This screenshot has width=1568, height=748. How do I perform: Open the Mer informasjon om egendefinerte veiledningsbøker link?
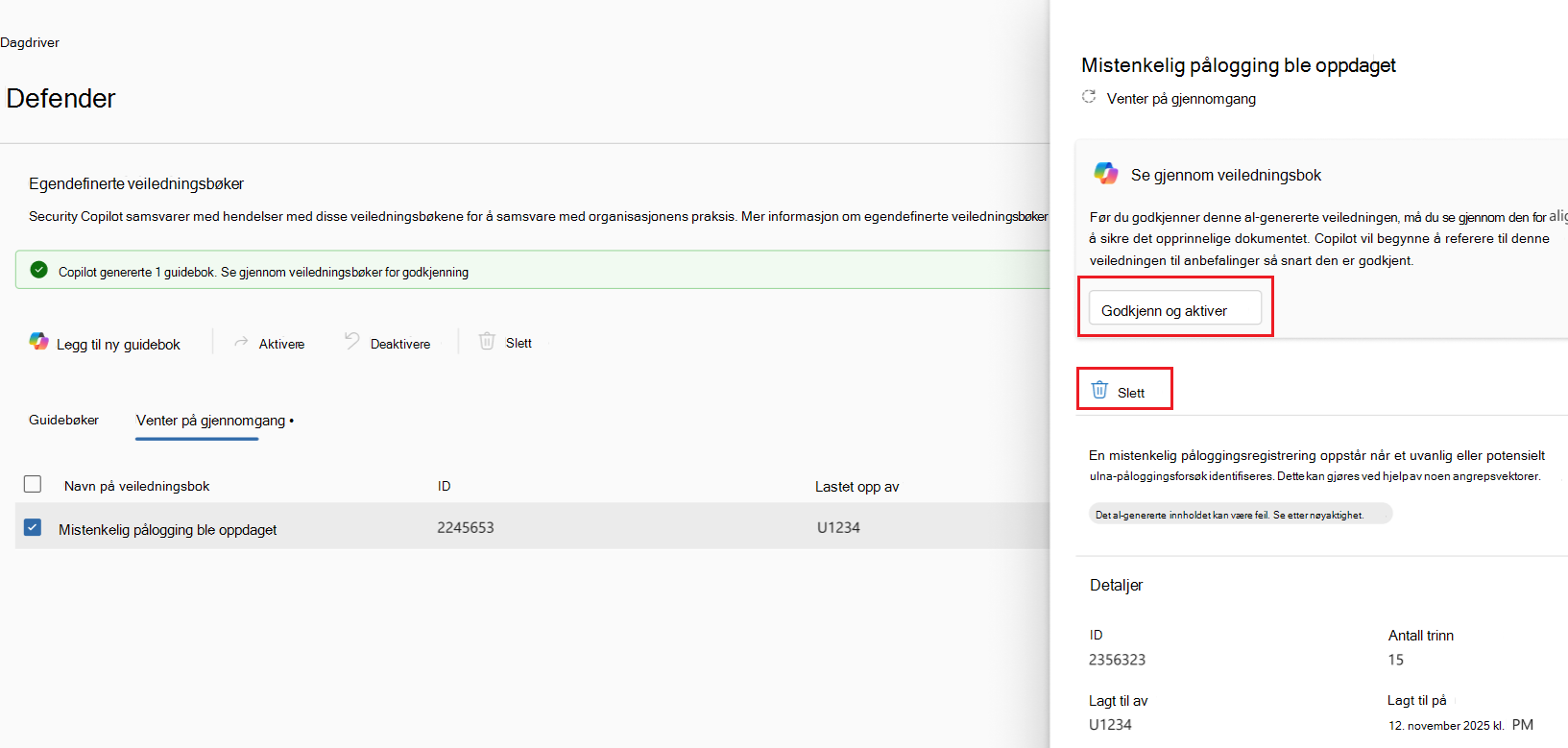tap(895, 216)
